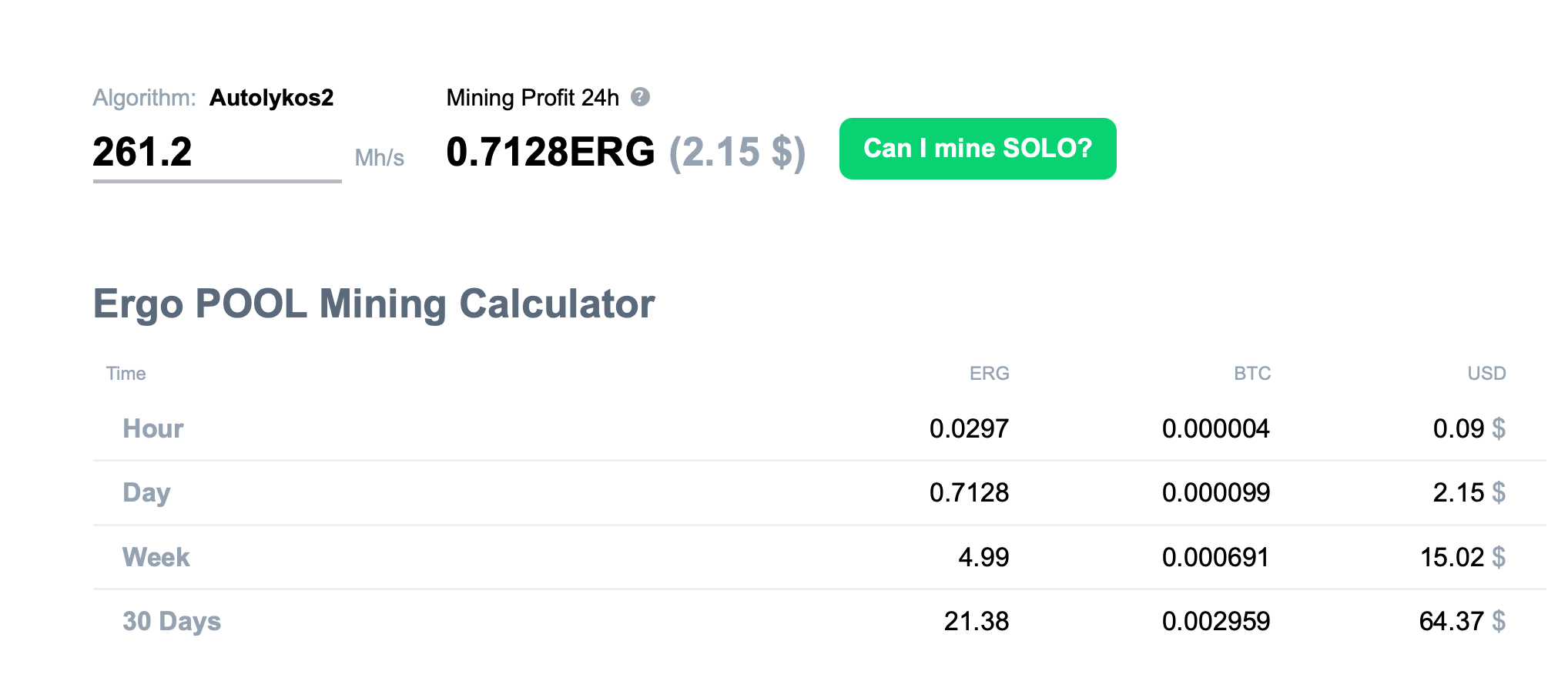Viewport: 1568px width, 678px height.
Task: Select the 30 Days row label
Action: [172, 621]
